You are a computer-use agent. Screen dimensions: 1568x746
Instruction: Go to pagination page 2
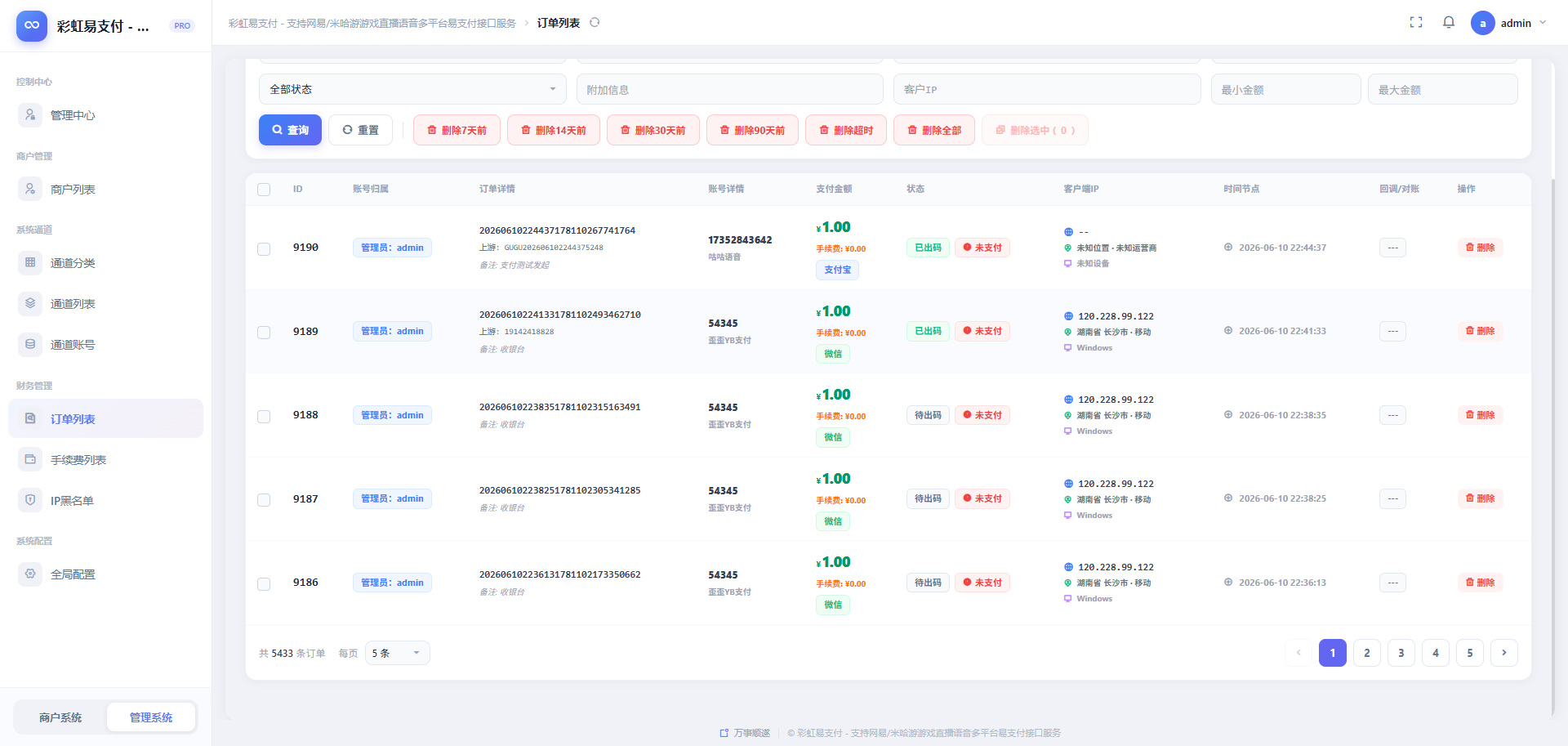click(1367, 653)
